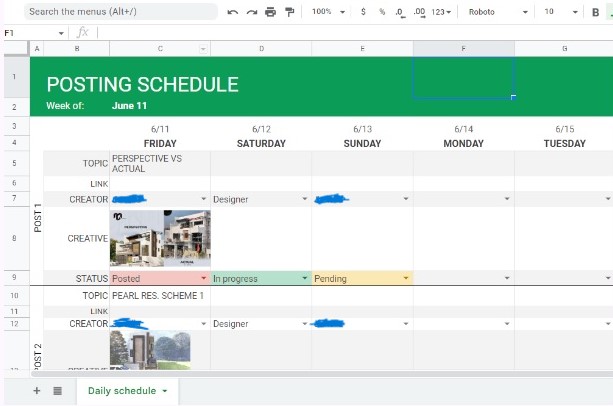Screen dimensions: 613x406
Task: Click the June 11 date cell
Action: (x=129, y=106)
